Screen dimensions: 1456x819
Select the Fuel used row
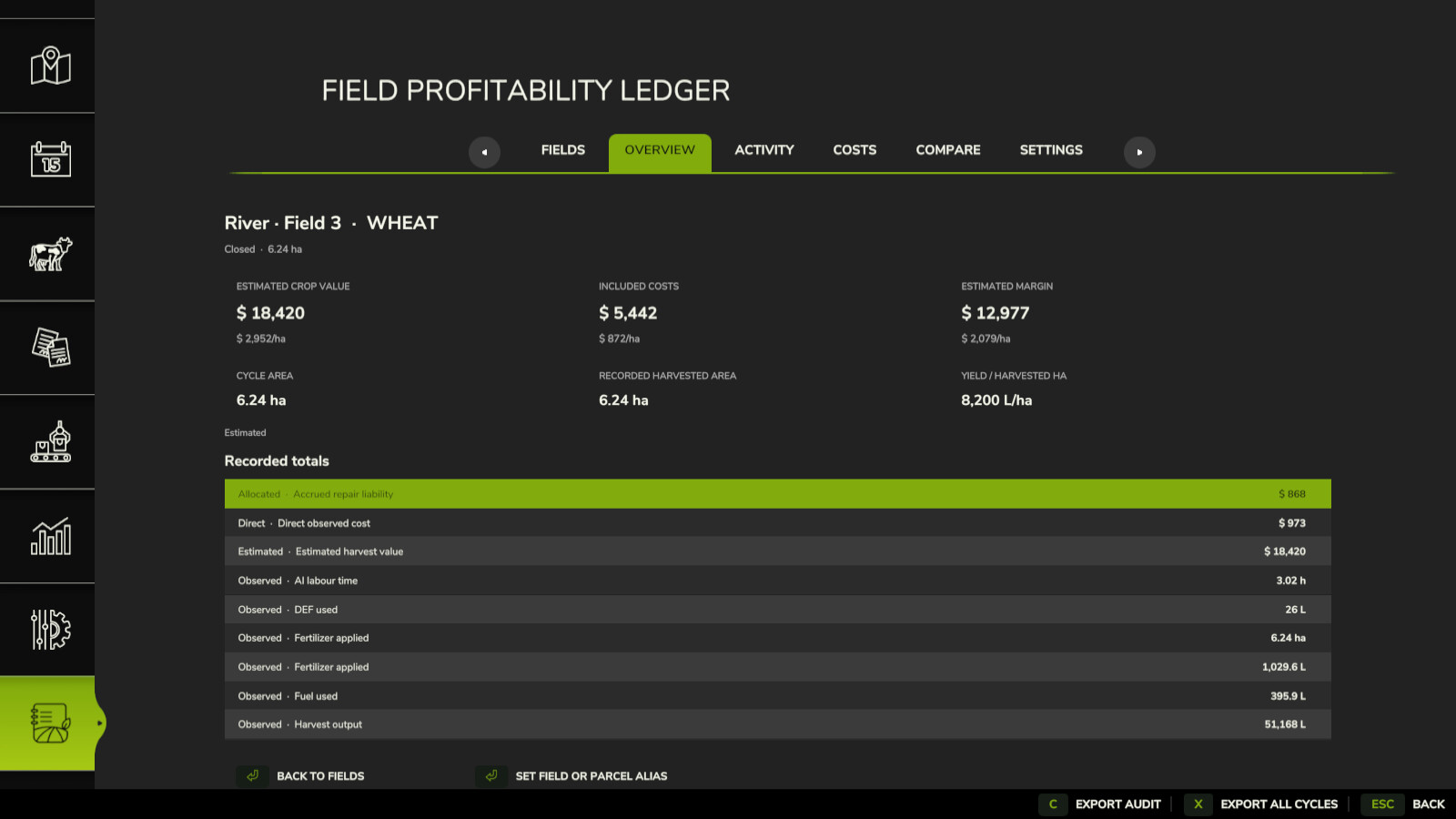(778, 696)
